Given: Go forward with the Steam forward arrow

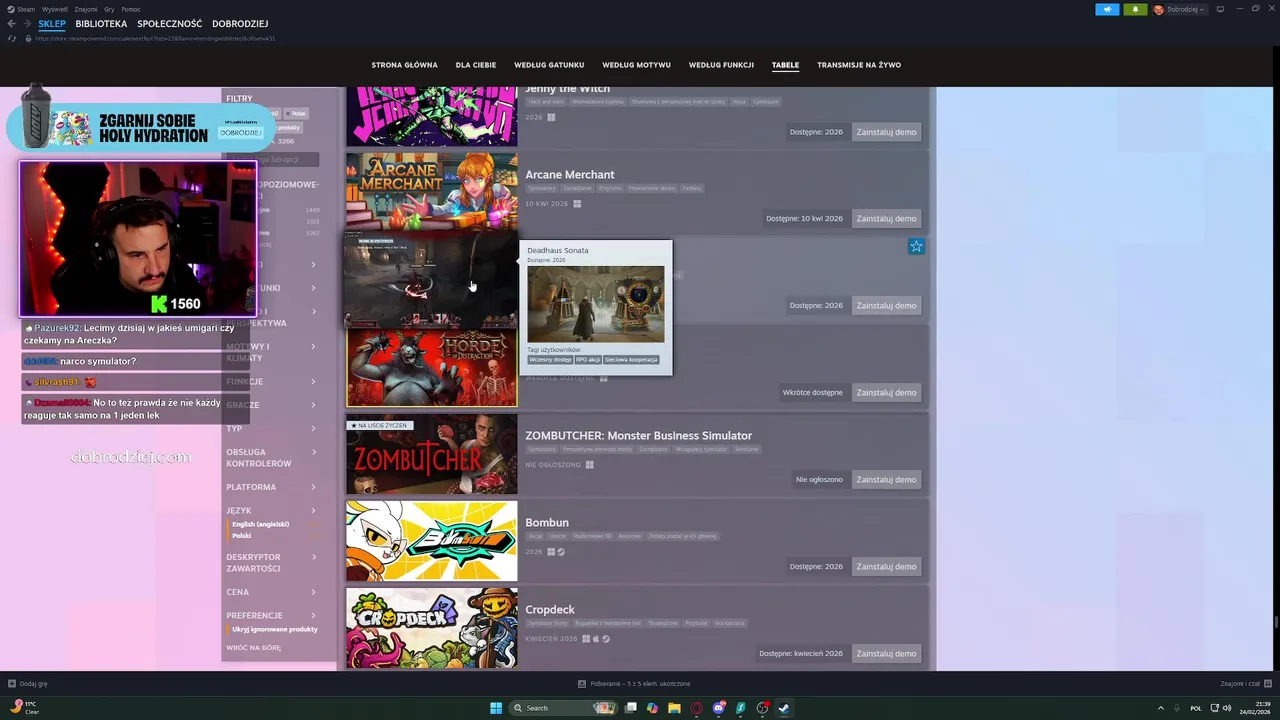Looking at the screenshot, I should coord(26,24).
